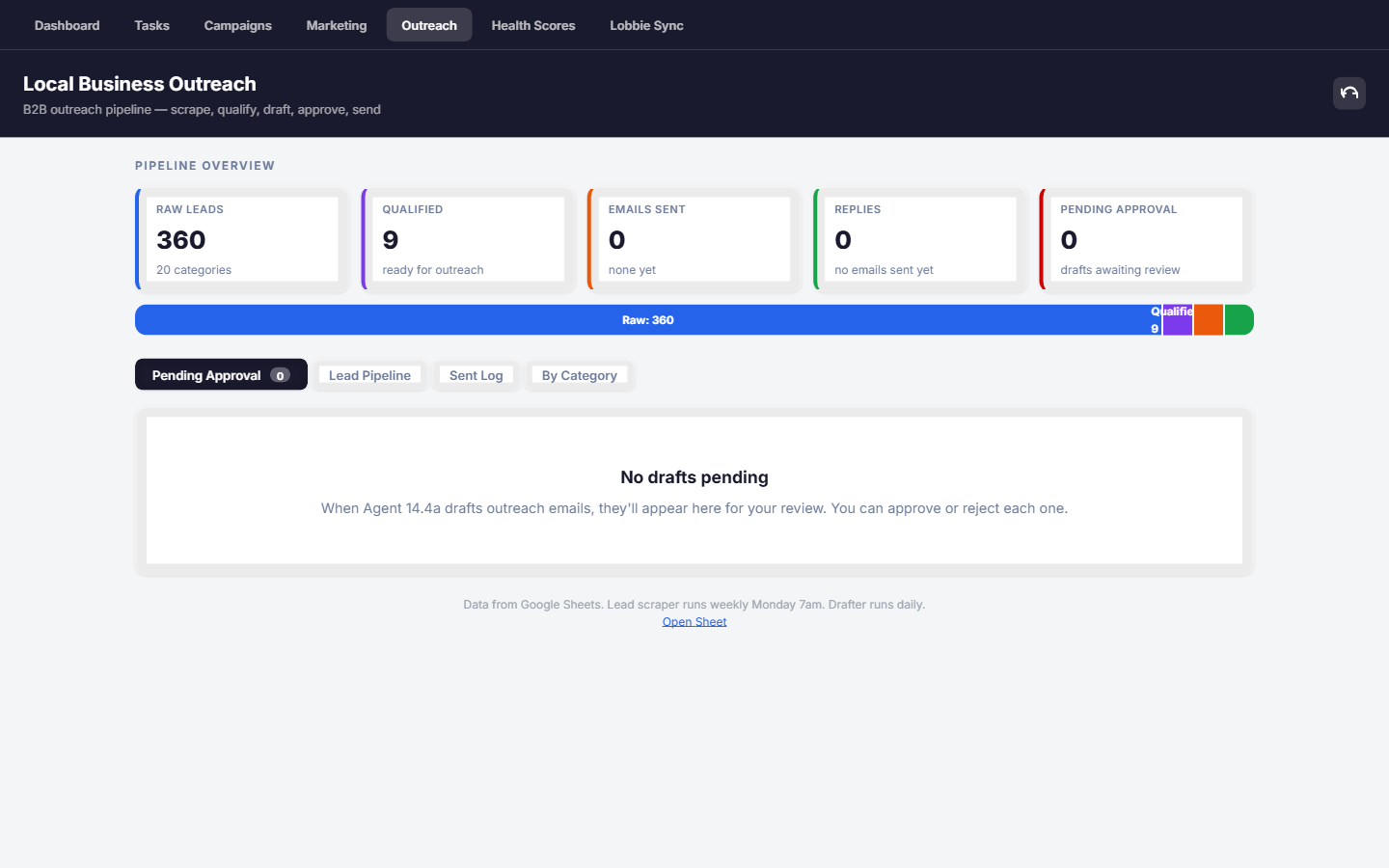The image size is (1389, 868).
Task: Click the Emails Sent card
Action: pyautogui.click(x=691, y=238)
